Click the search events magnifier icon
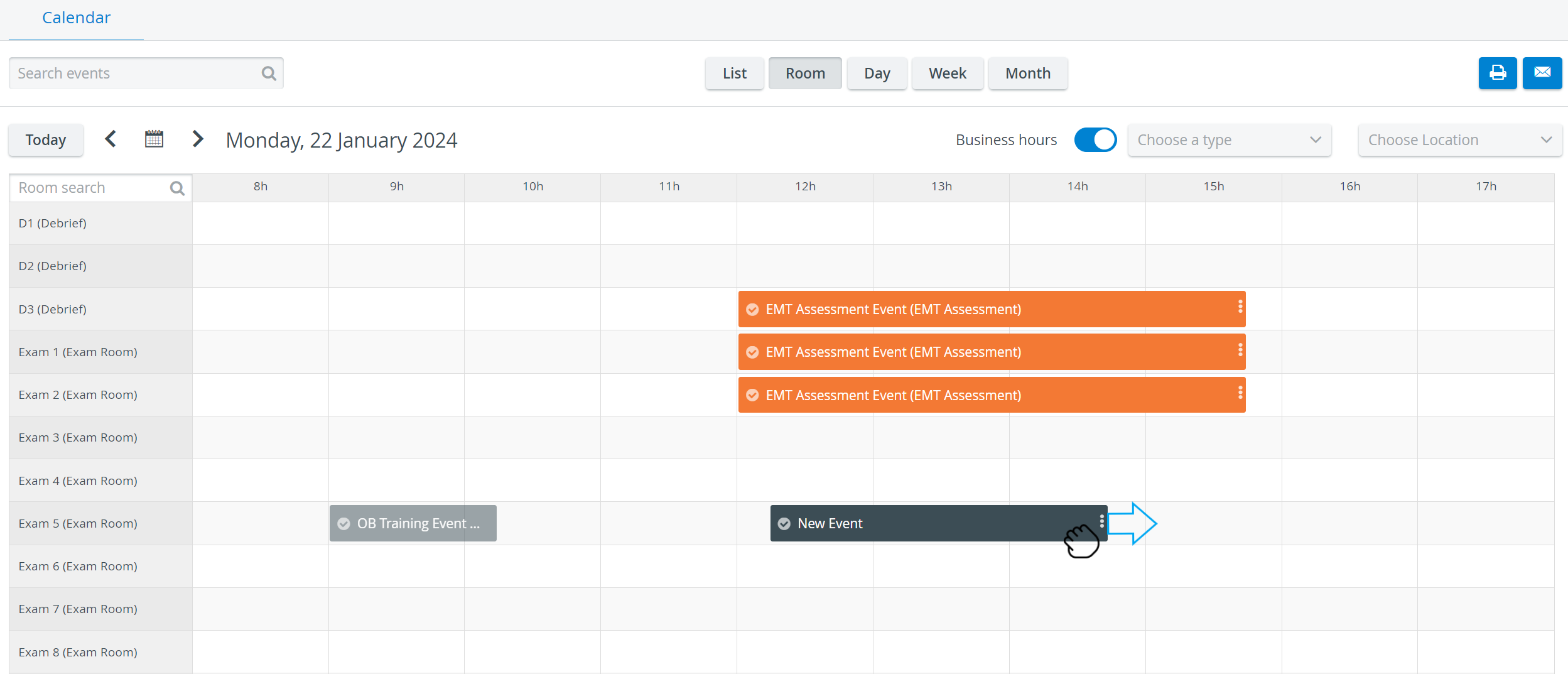 pos(269,73)
